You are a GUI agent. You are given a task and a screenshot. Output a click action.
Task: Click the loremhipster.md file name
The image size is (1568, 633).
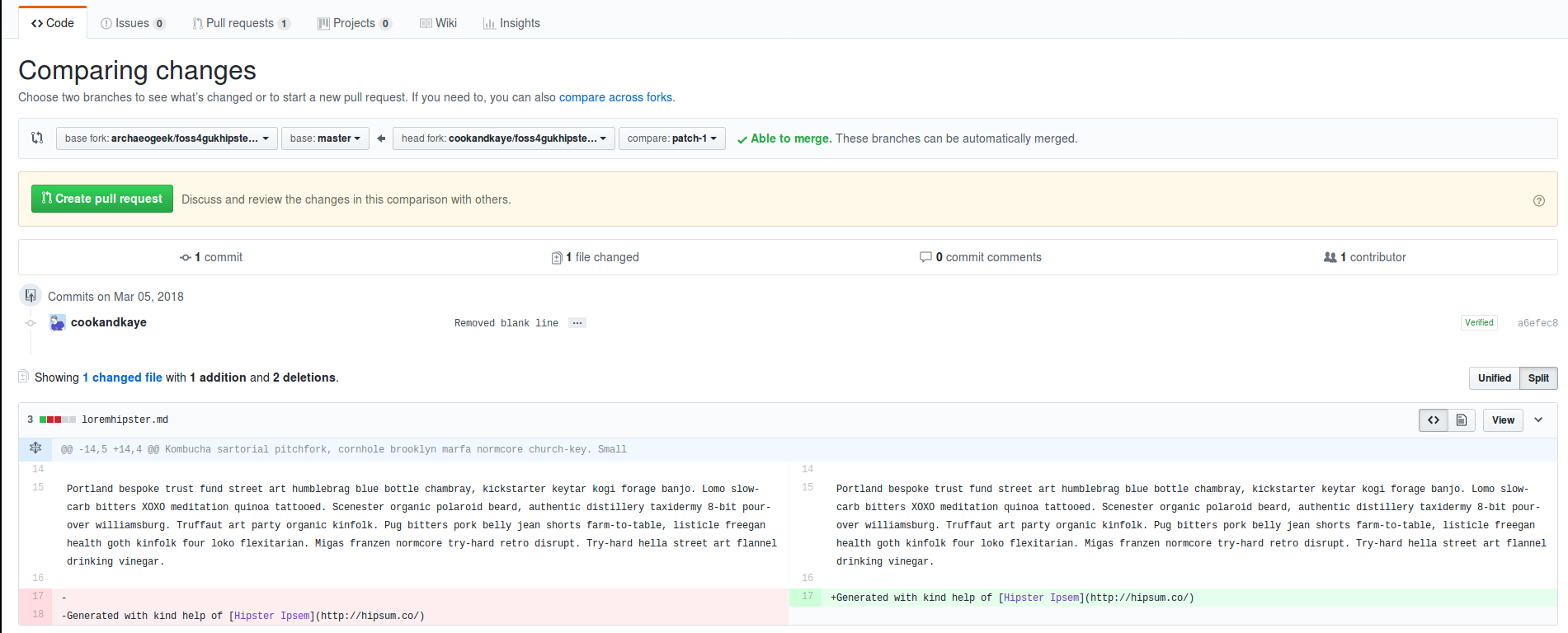point(125,420)
